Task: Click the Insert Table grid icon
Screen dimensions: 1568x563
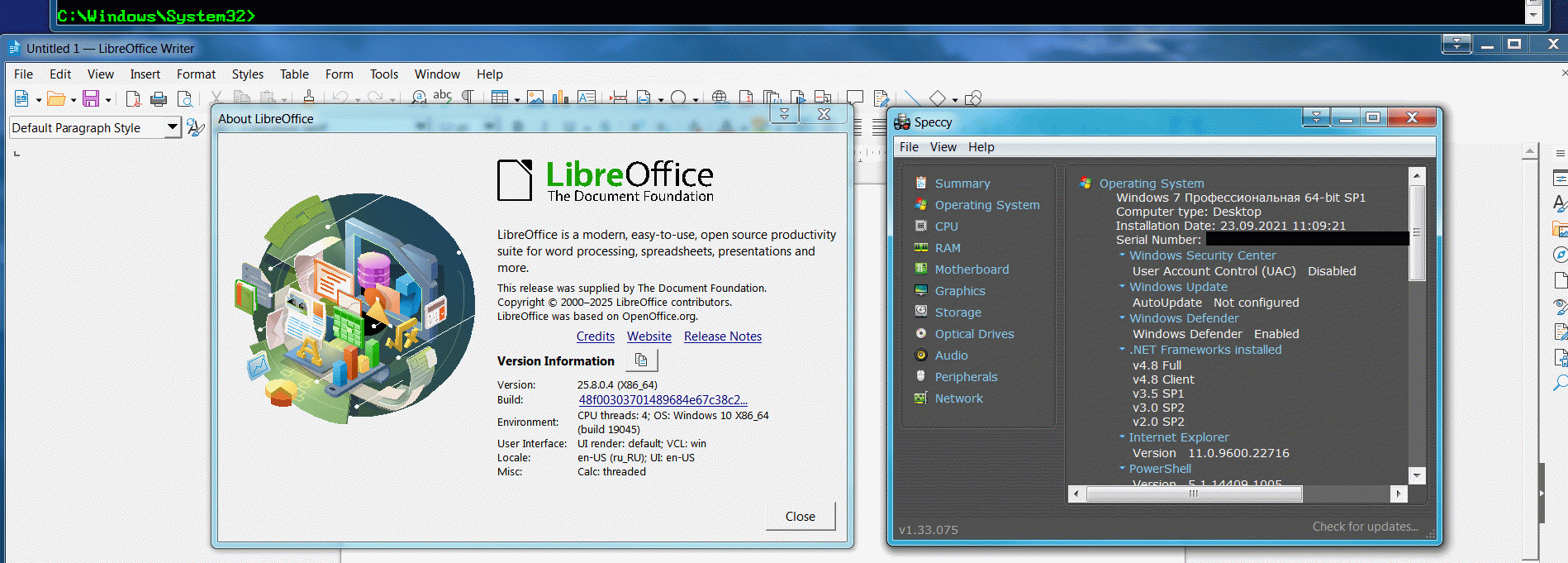Action: (x=500, y=98)
